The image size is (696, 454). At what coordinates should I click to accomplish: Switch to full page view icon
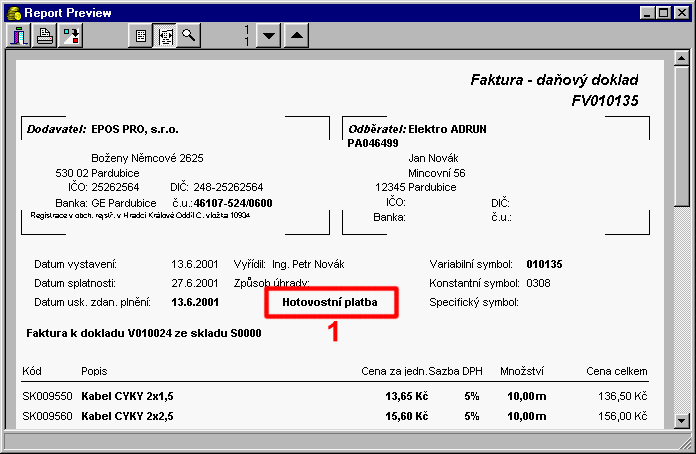pos(141,36)
